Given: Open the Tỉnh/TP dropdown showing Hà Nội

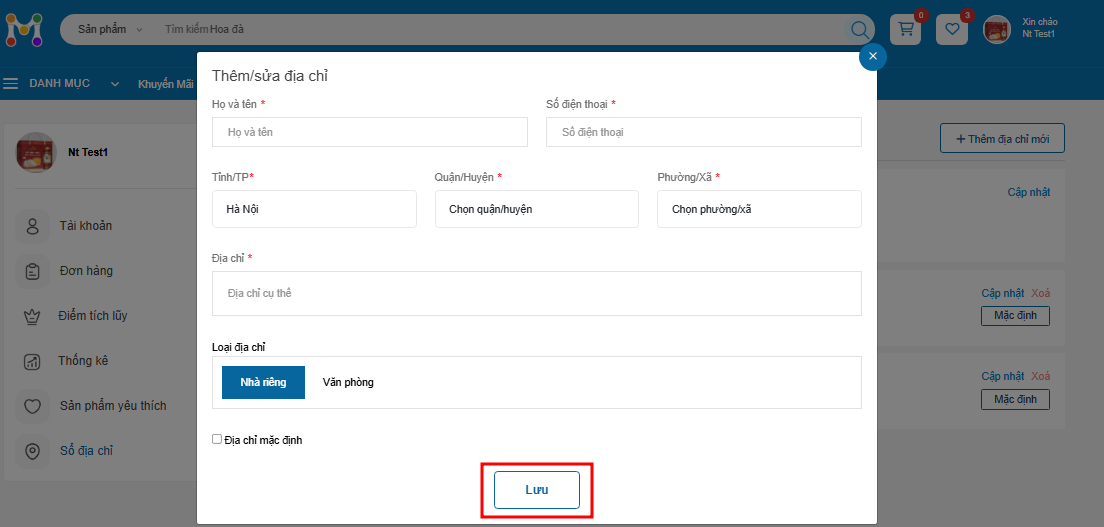Looking at the screenshot, I should (x=314, y=209).
